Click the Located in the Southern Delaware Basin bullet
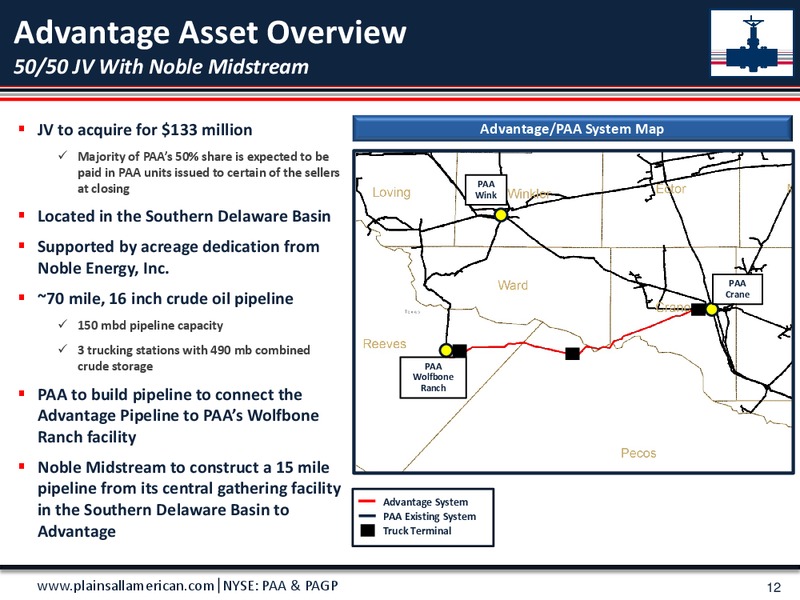The height and width of the screenshot is (600, 800). tap(184, 216)
